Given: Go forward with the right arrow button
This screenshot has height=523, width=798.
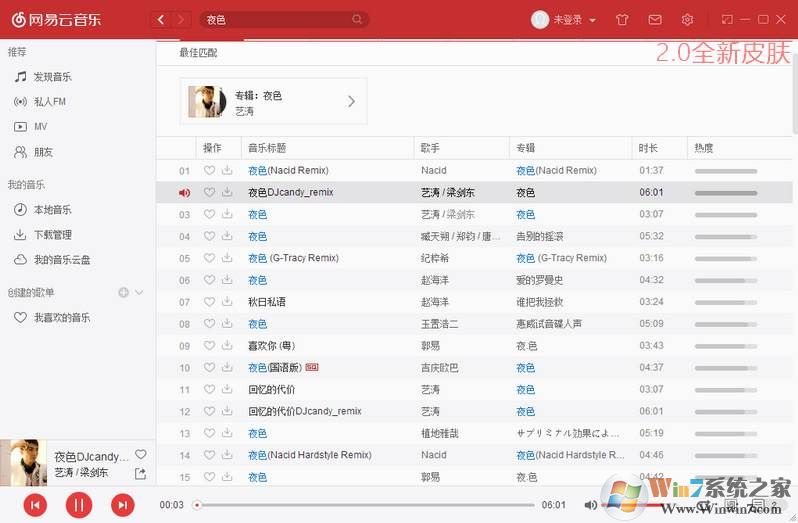Looking at the screenshot, I should 181,20.
